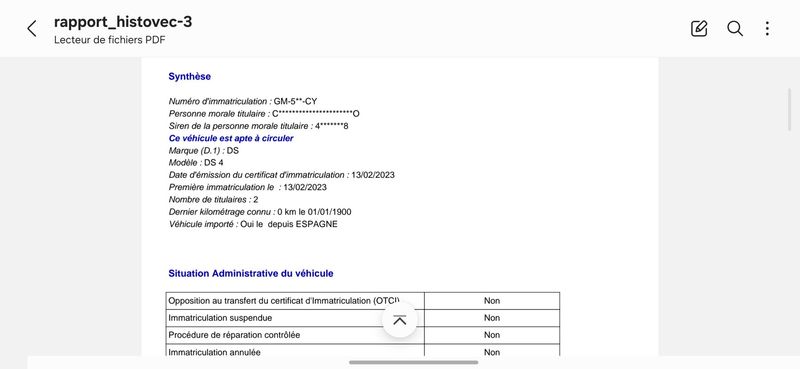
Task: Select the Marque (D.1) : DS line
Action: [204, 151]
